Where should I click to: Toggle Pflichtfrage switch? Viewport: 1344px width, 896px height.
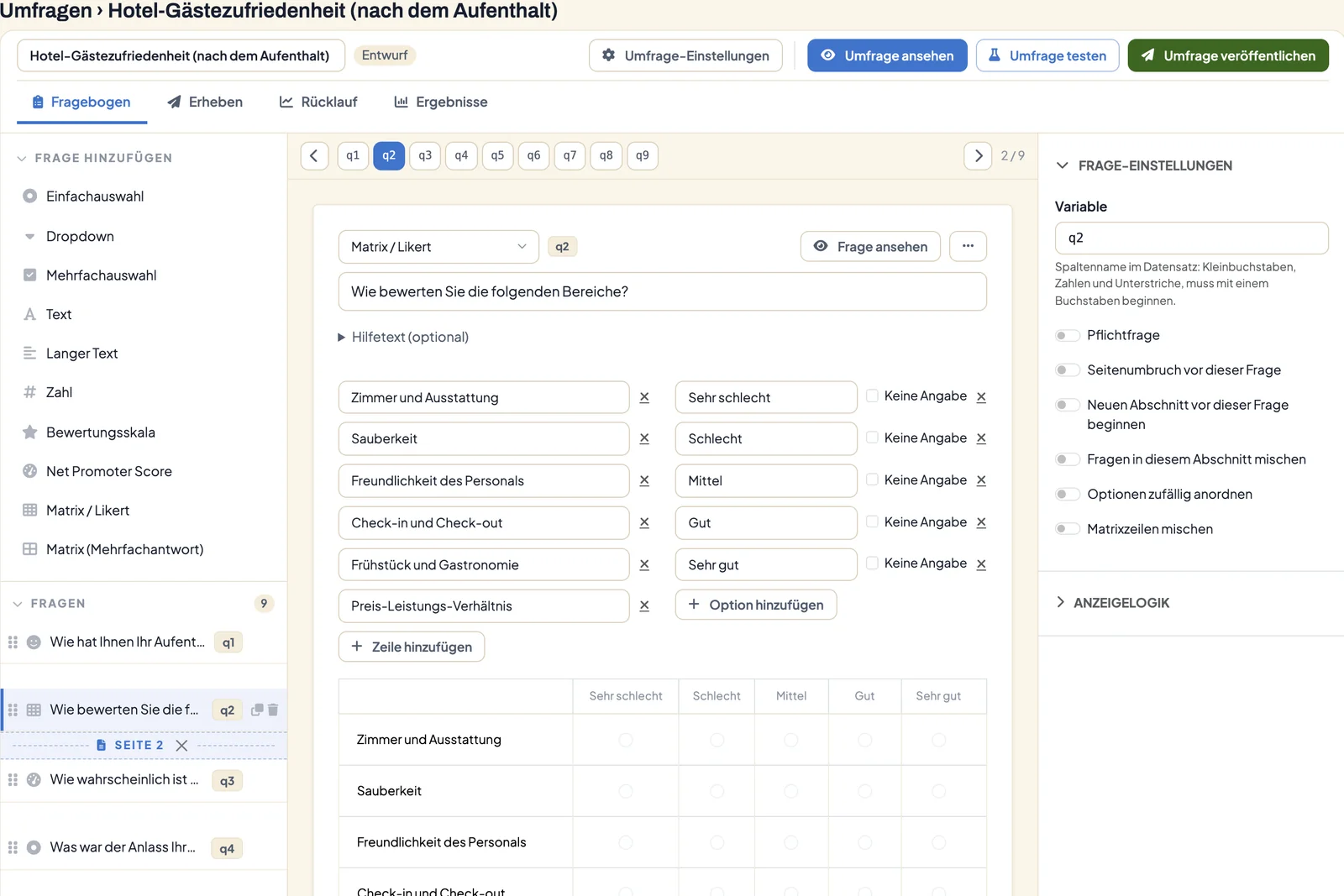click(1068, 335)
